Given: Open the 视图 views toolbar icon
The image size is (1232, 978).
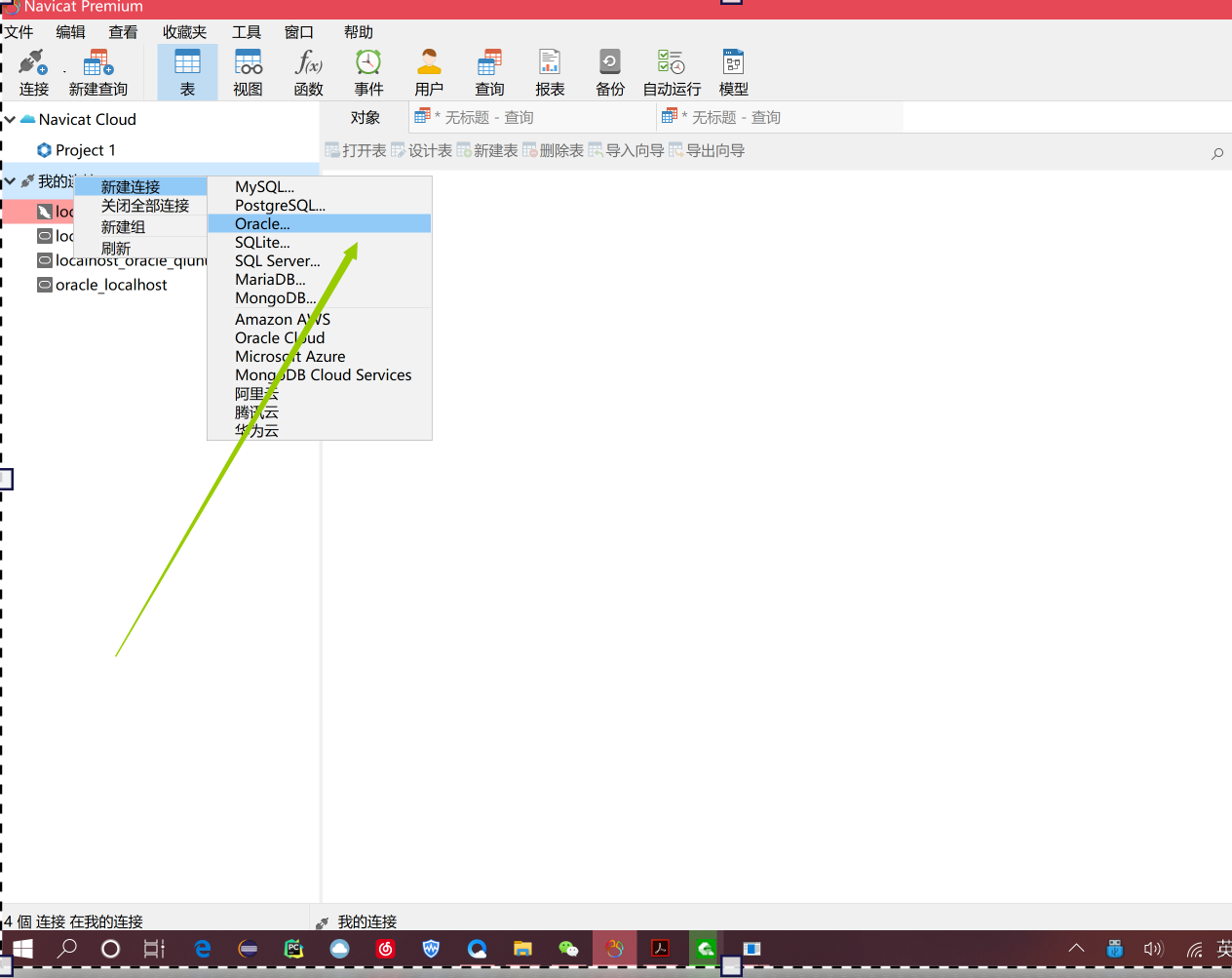Looking at the screenshot, I should [x=248, y=73].
